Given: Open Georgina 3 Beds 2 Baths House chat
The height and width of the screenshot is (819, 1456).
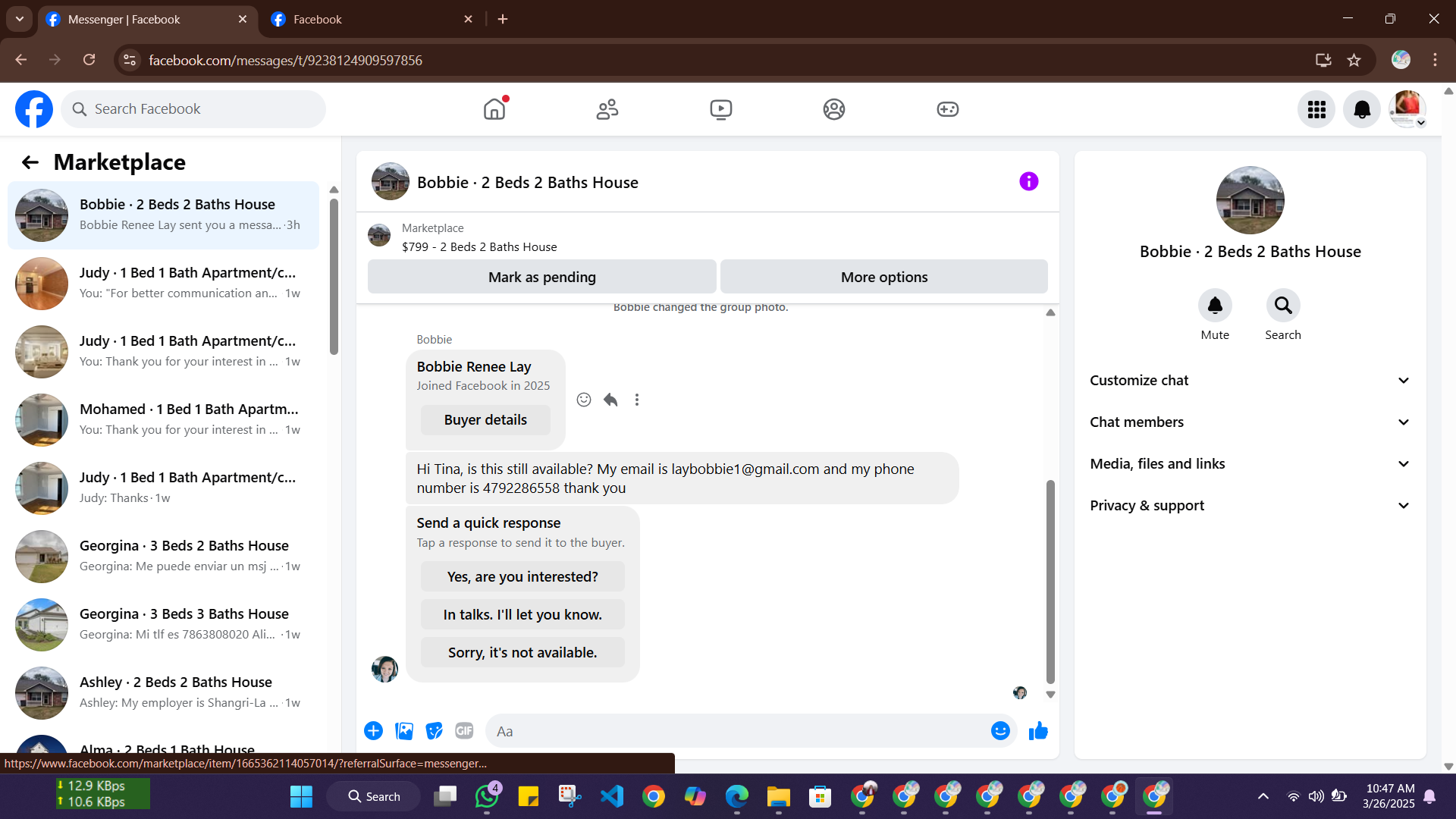Looking at the screenshot, I should (x=163, y=557).
